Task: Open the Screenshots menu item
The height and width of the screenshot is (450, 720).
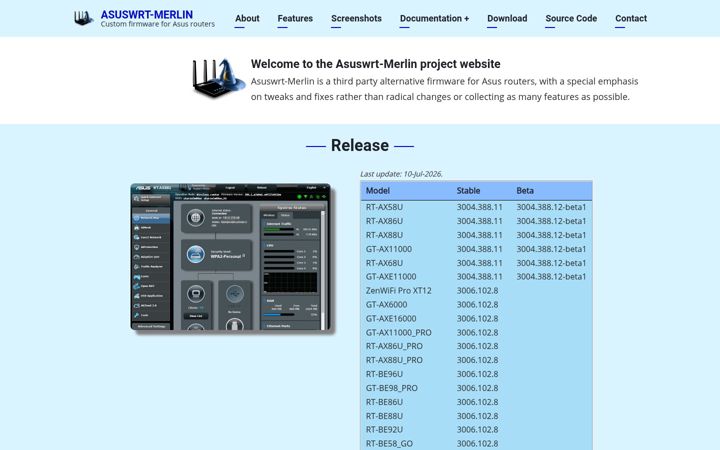Action: point(356,18)
